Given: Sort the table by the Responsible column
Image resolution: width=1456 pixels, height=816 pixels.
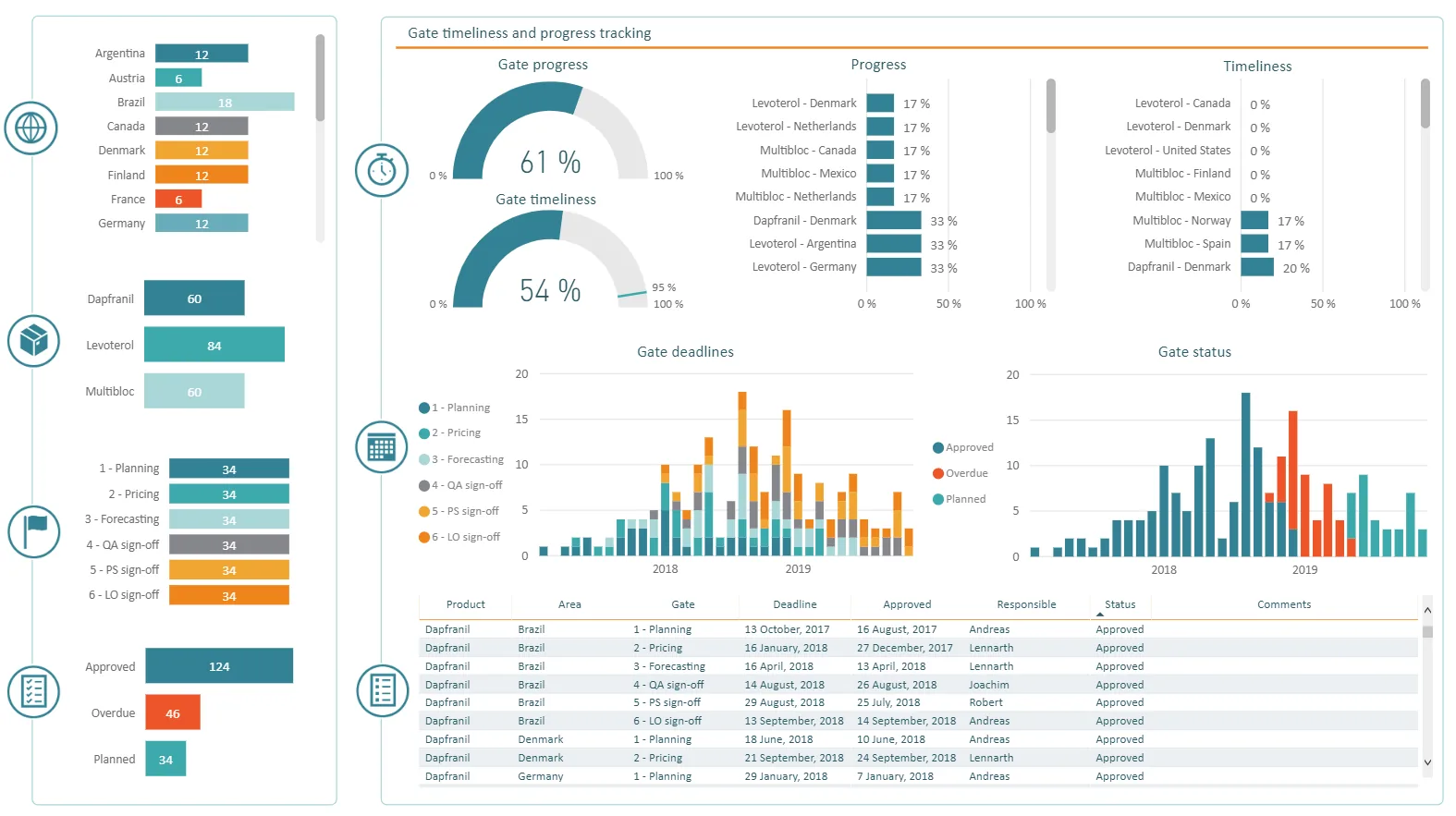Looking at the screenshot, I should pos(1026,604).
